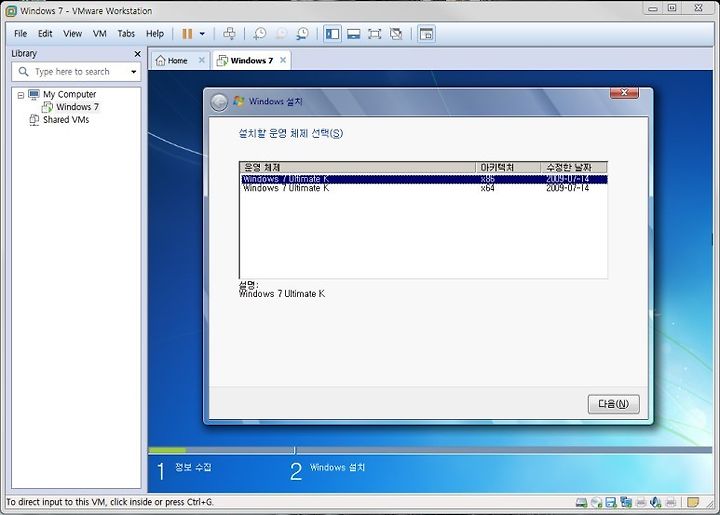
Task: Click the 운영 체제 column header
Action: click(x=358, y=168)
